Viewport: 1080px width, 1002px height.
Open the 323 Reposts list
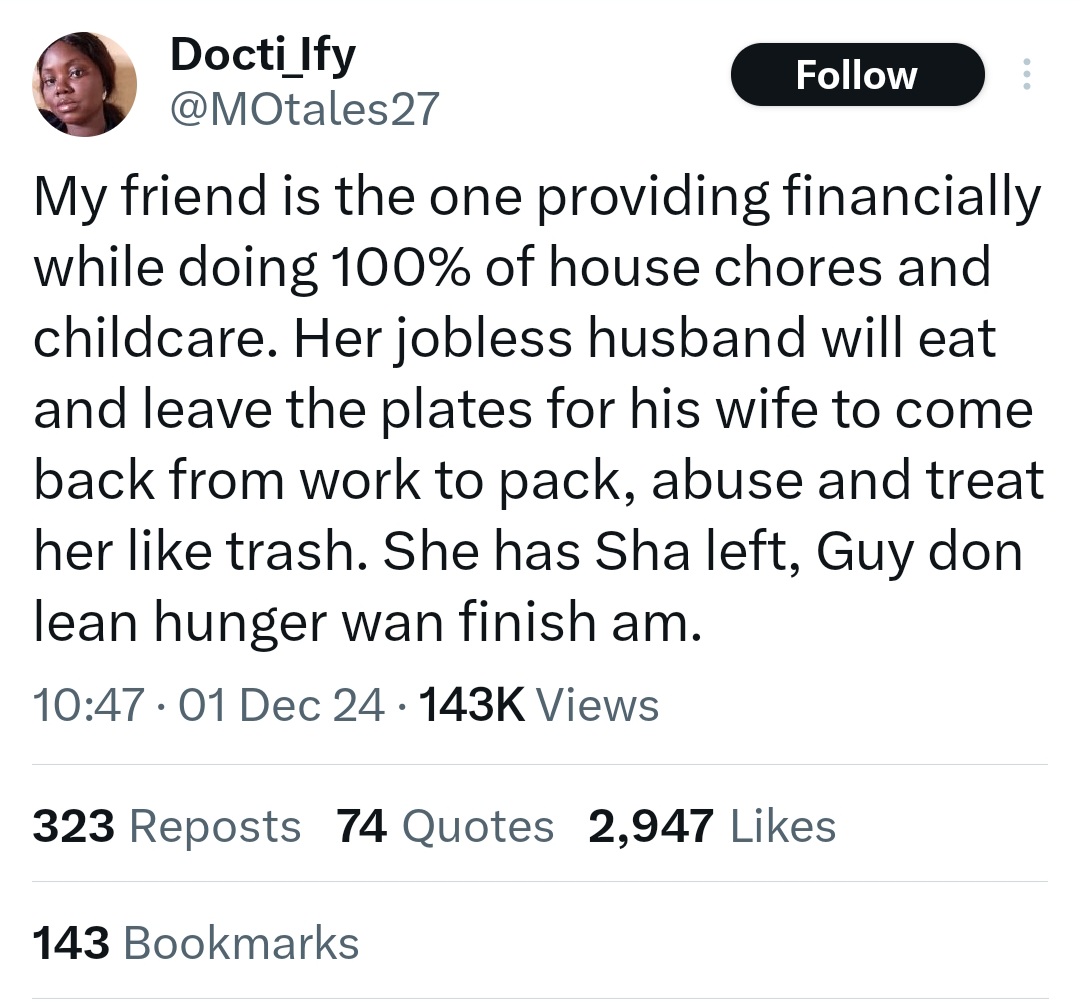[x=166, y=827]
